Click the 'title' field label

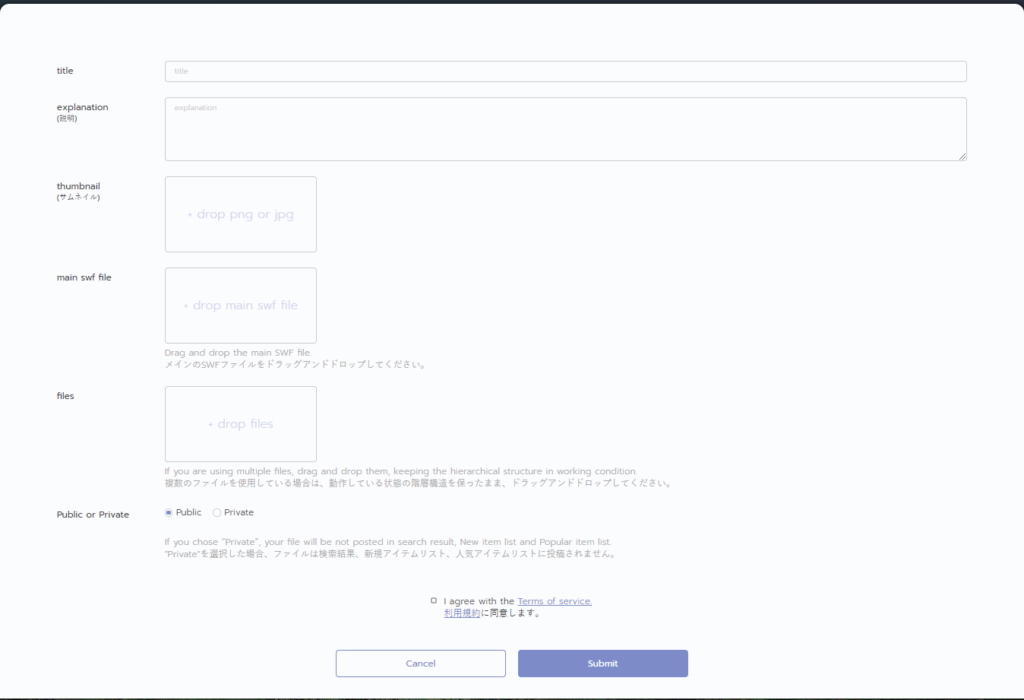[x=65, y=71]
